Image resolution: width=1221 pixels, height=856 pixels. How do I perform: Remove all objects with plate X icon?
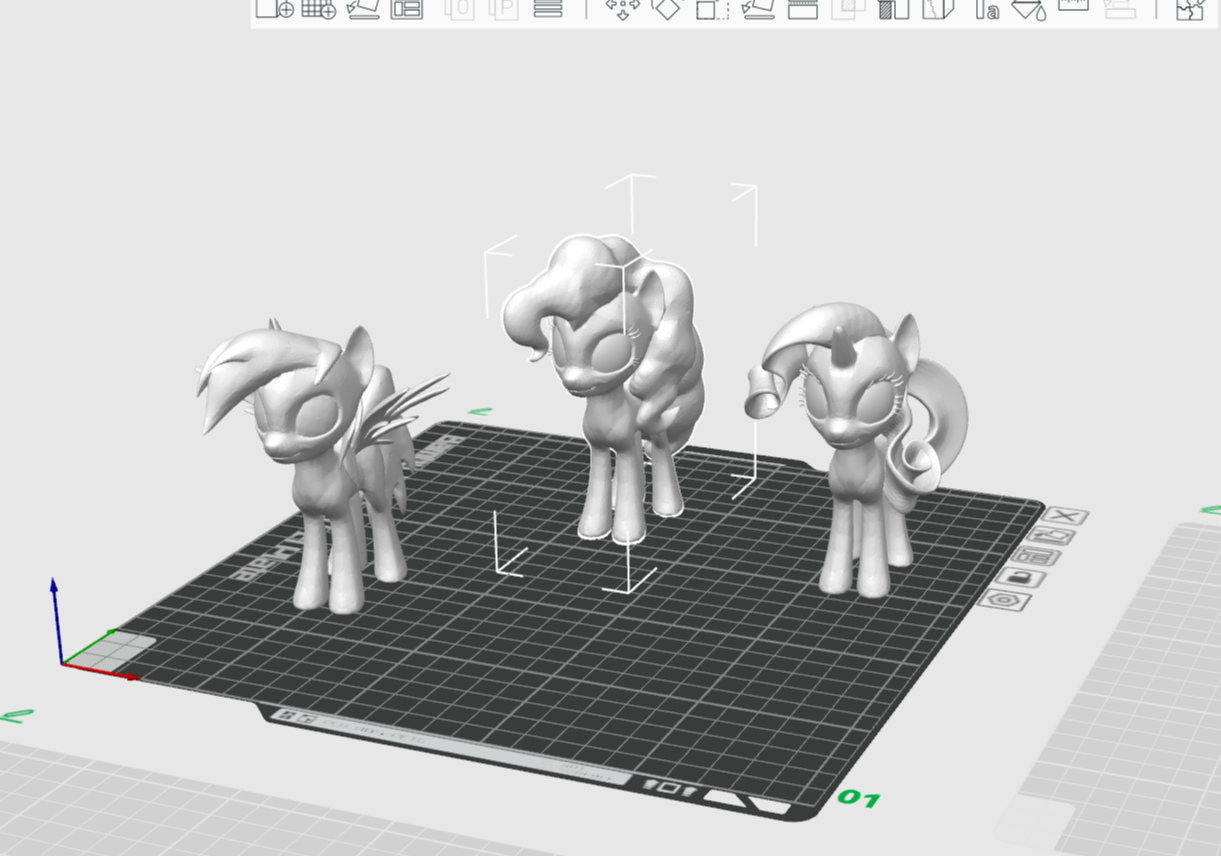pyautogui.click(x=1067, y=516)
